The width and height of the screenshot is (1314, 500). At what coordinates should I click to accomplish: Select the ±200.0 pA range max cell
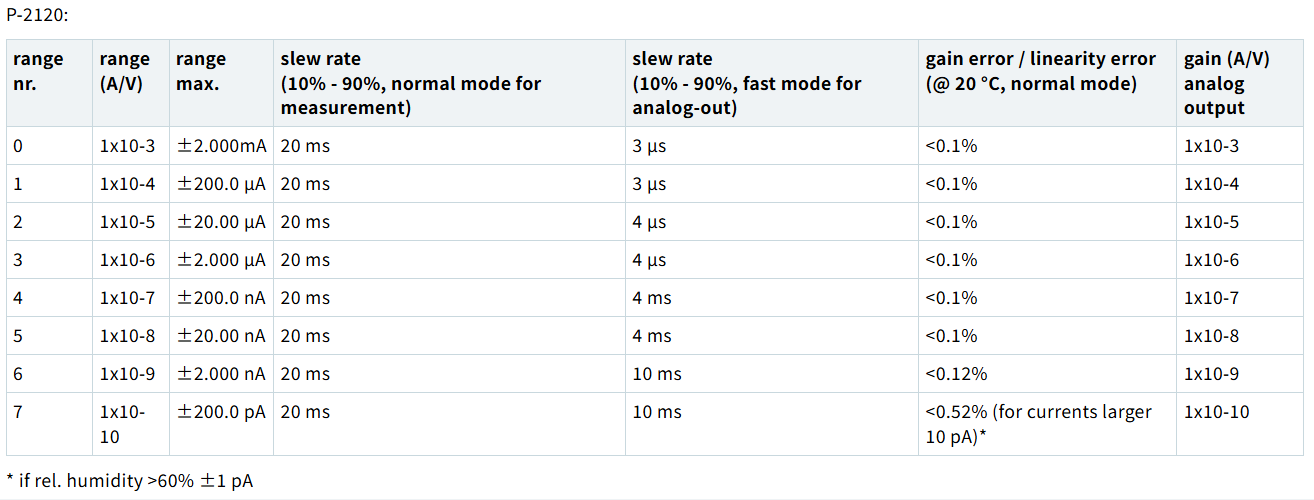tap(222, 412)
